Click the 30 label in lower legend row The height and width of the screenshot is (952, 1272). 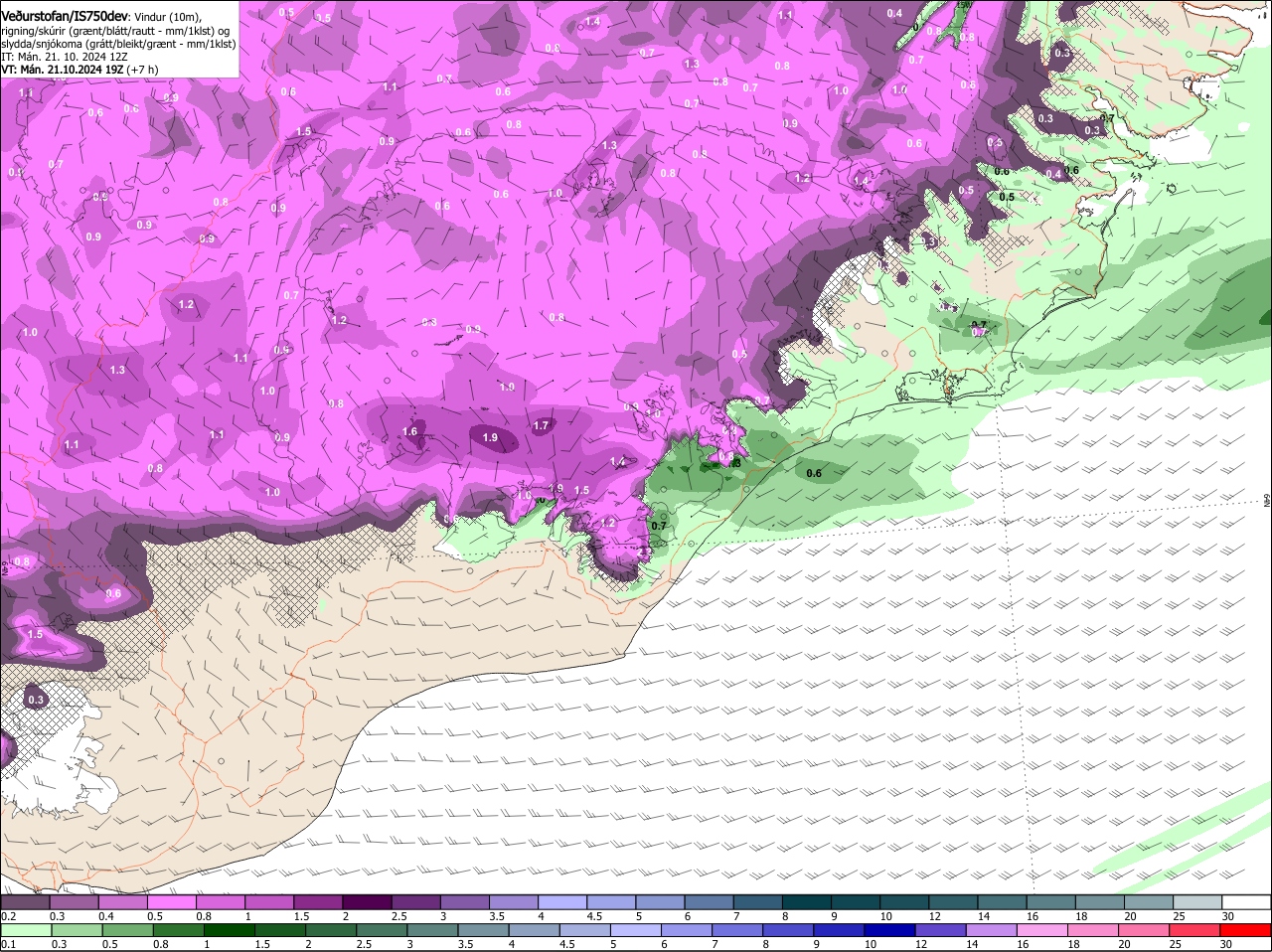tap(1226, 944)
